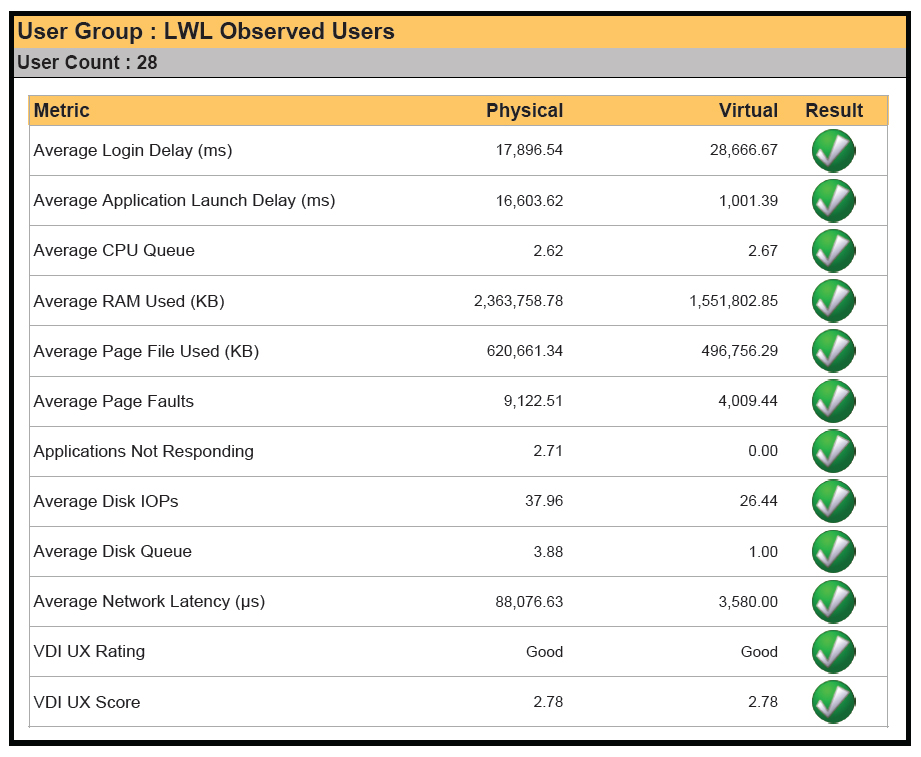
Task: Click the latency value 3,580.00
Action: (748, 601)
